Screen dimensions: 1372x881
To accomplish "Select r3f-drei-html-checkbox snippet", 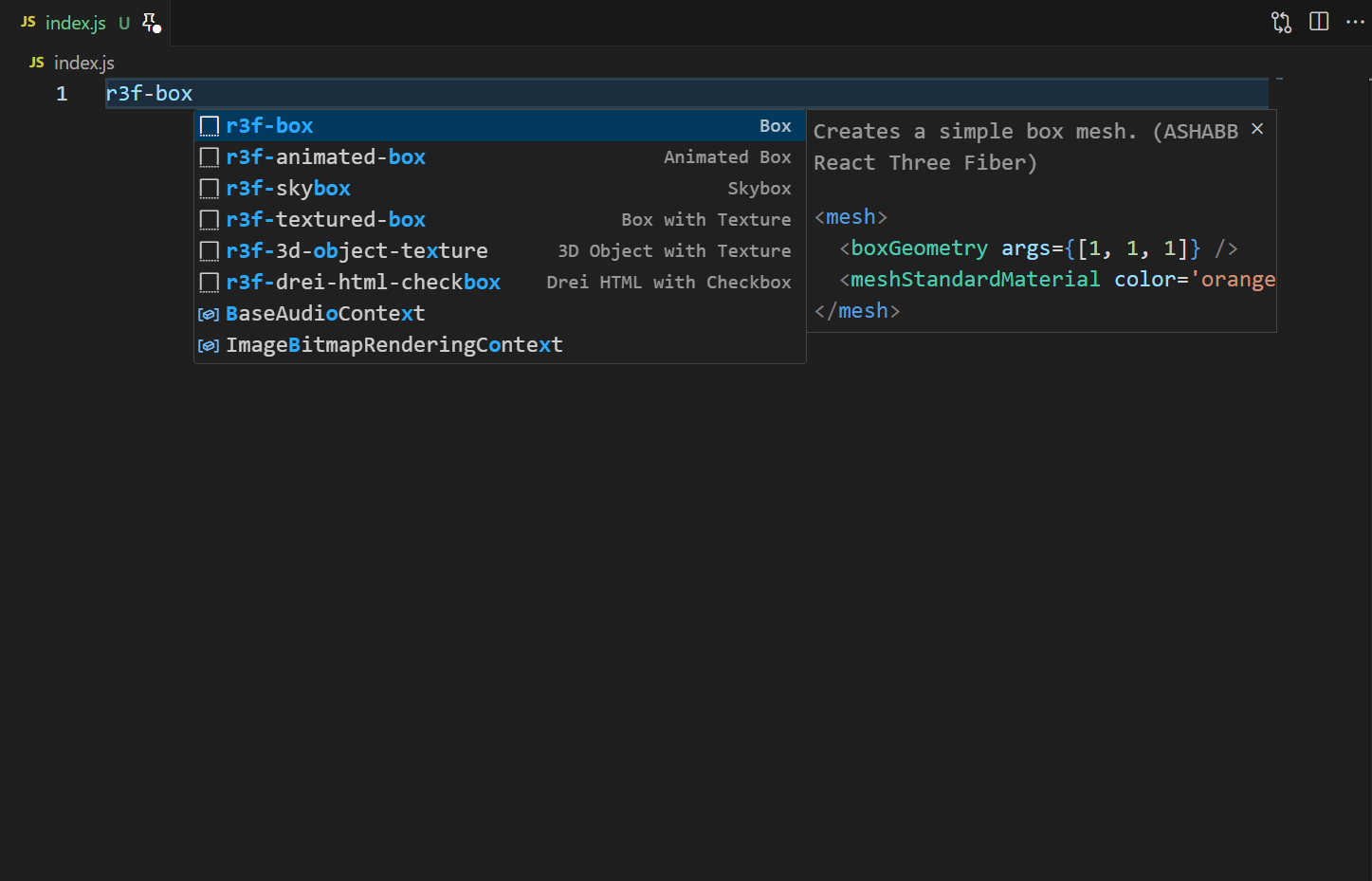I will coord(500,282).
